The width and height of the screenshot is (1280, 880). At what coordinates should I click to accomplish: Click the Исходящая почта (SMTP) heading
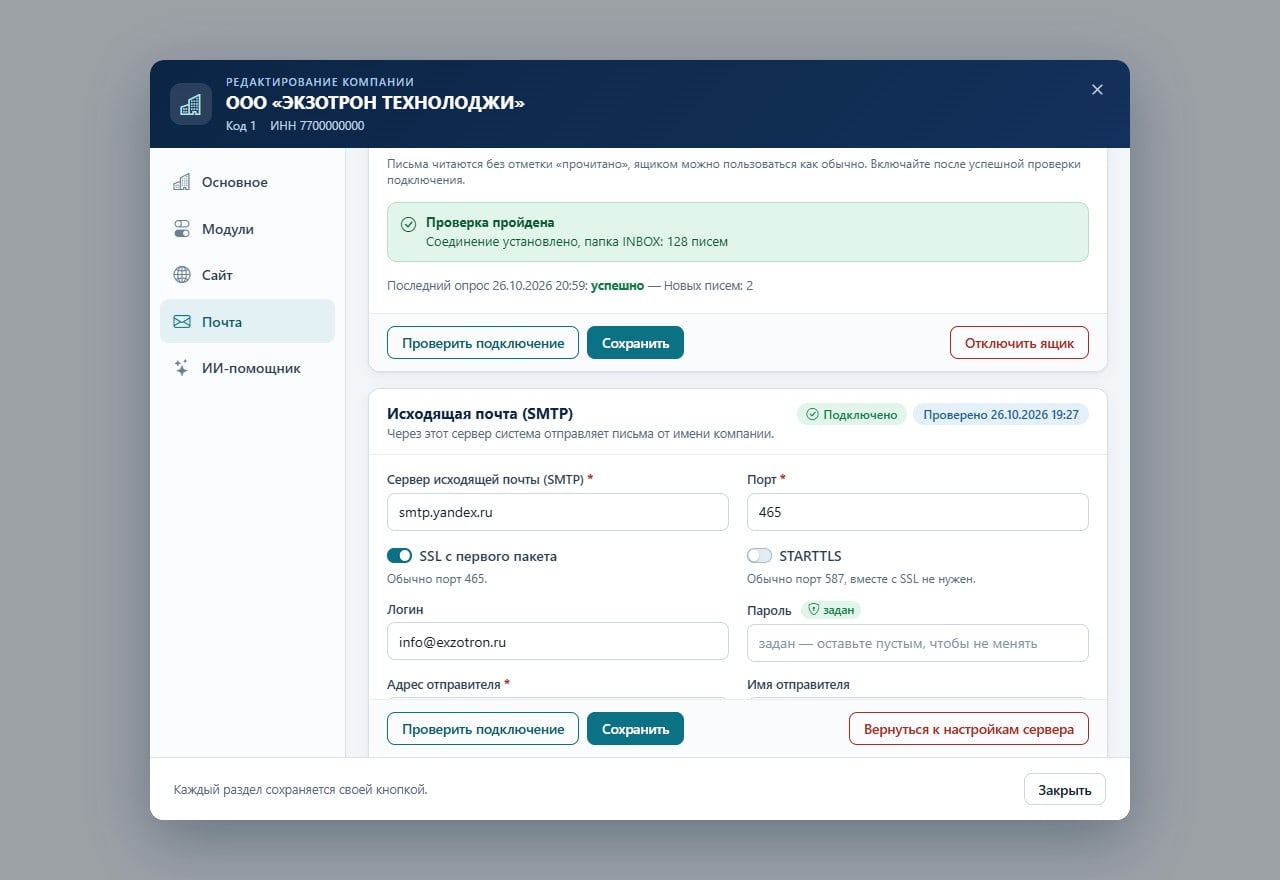pyautogui.click(x=480, y=414)
